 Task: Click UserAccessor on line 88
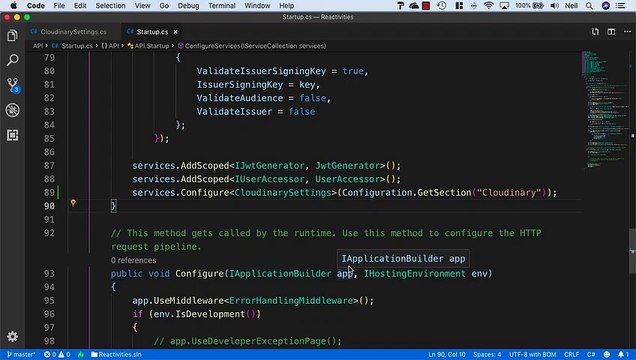pos(348,179)
